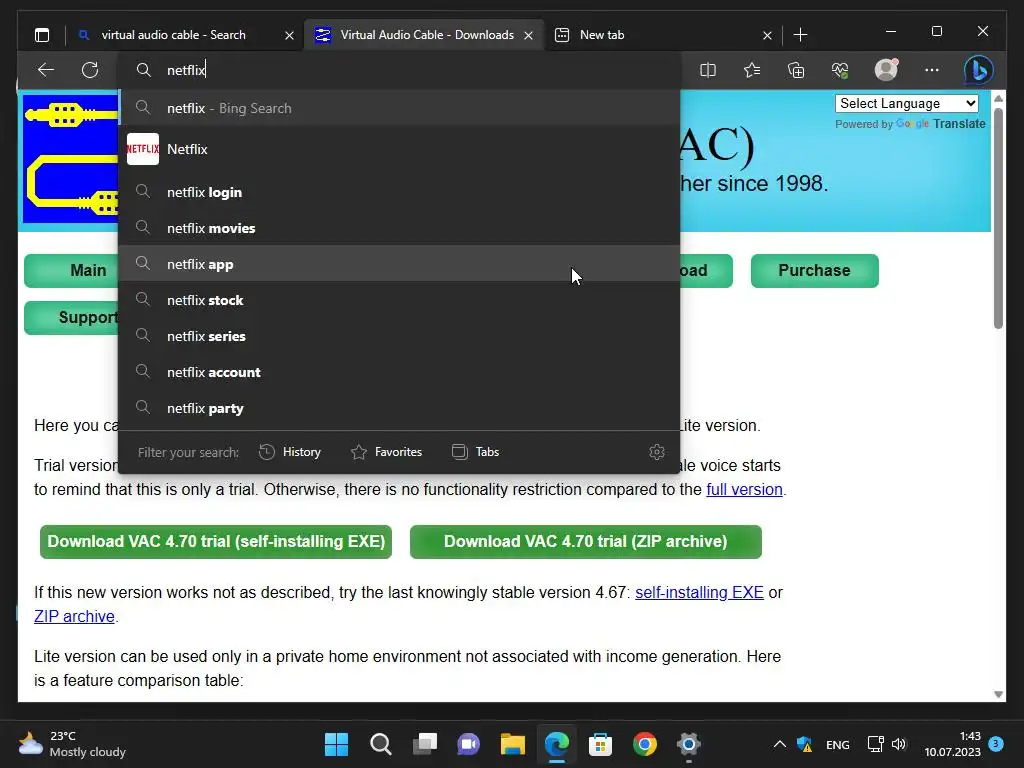Choose the netflix app suggestion

[399, 264]
